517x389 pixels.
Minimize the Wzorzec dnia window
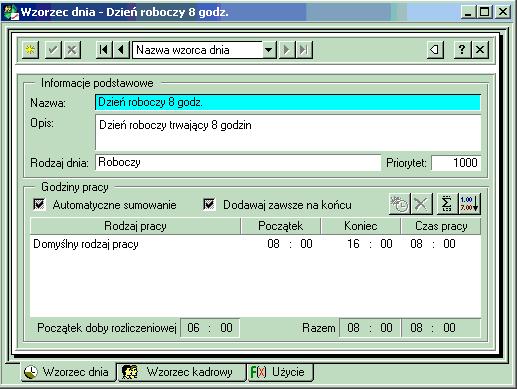coord(468,12)
